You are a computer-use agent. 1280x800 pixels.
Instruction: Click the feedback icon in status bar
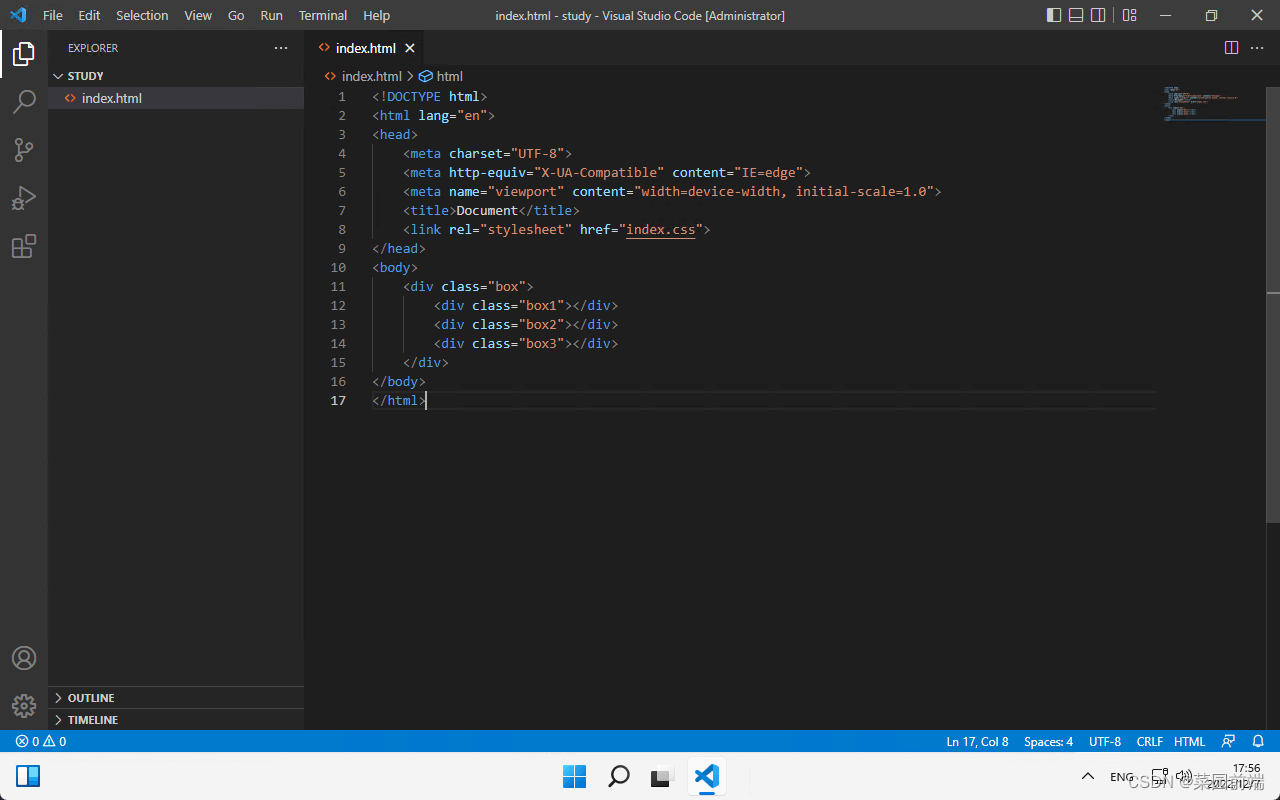tap(1228, 741)
